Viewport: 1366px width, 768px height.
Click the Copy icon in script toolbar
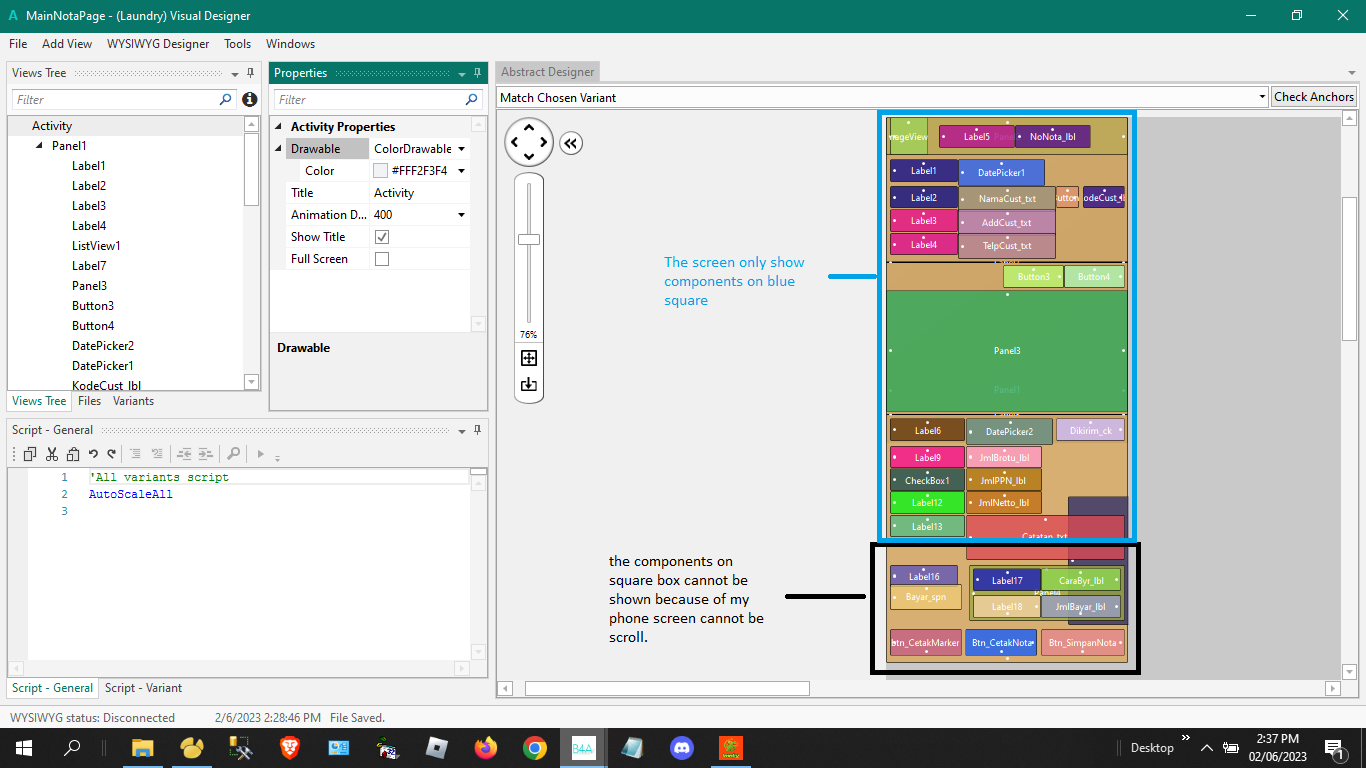(x=30, y=454)
